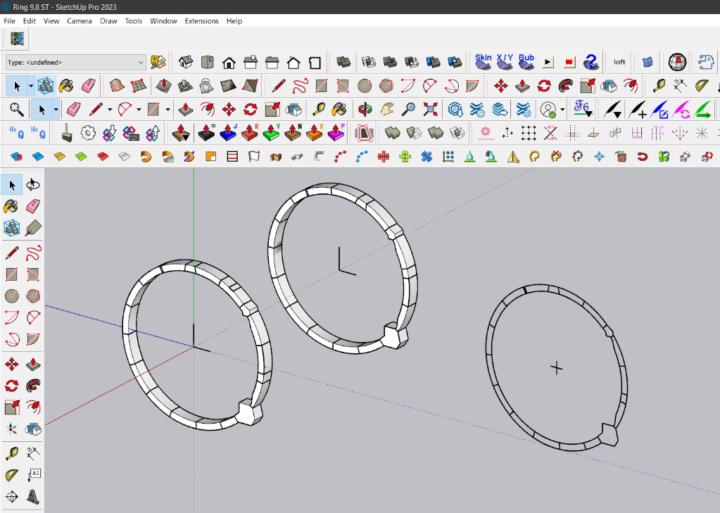The width and height of the screenshot is (720, 513).
Task: Click the red-topped sphere globe icon
Action: coord(677,62)
